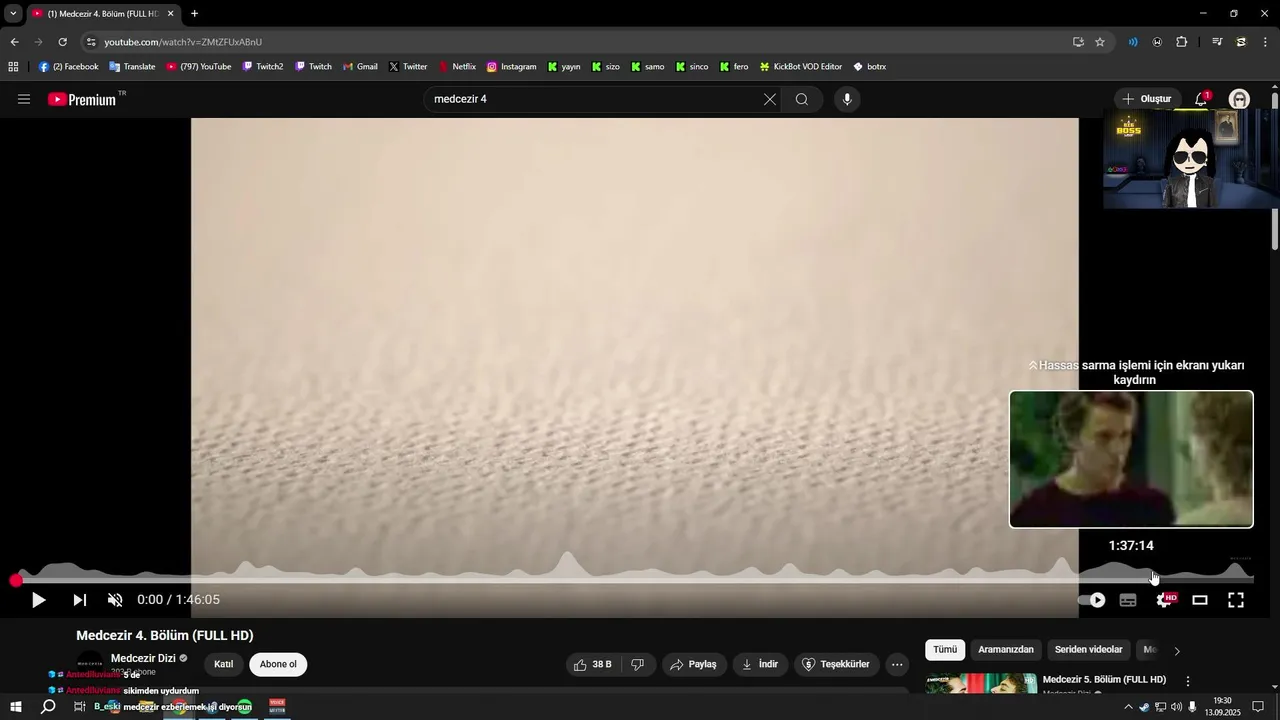The image size is (1280, 720).
Task: Open Teşekkürler thanks button
Action: tap(836, 664)
